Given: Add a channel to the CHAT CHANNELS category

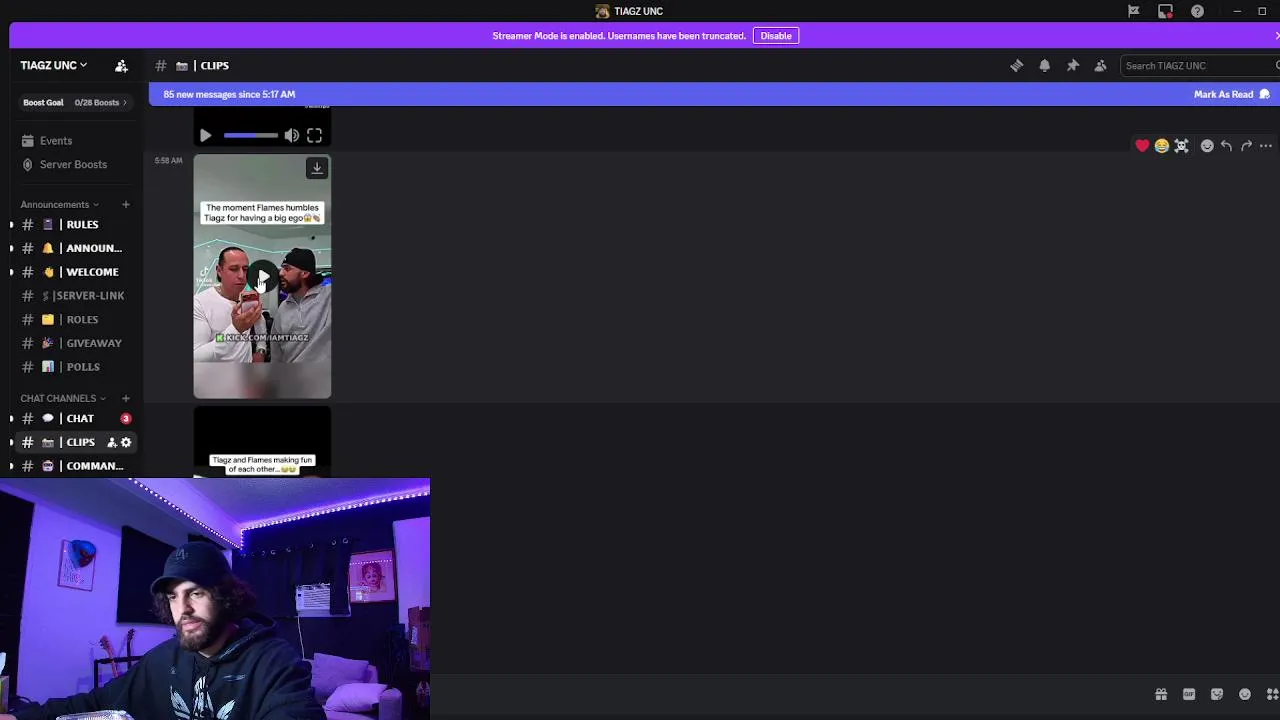Looking at the screenshot, I should (125, 398).
